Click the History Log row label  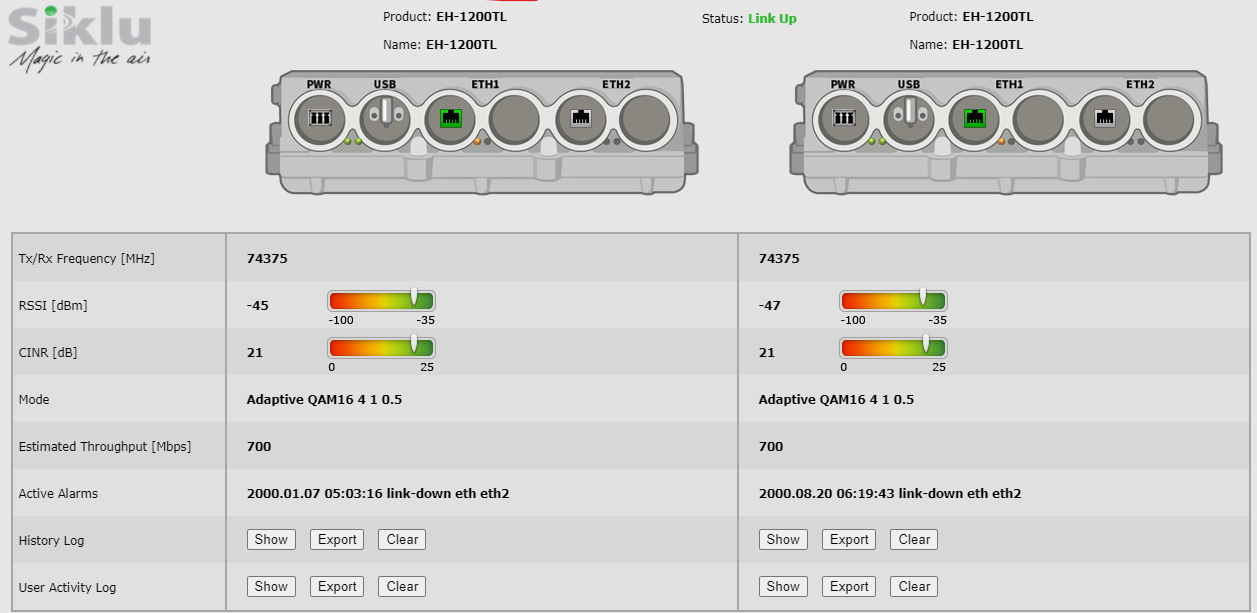[x=52, y=541]
